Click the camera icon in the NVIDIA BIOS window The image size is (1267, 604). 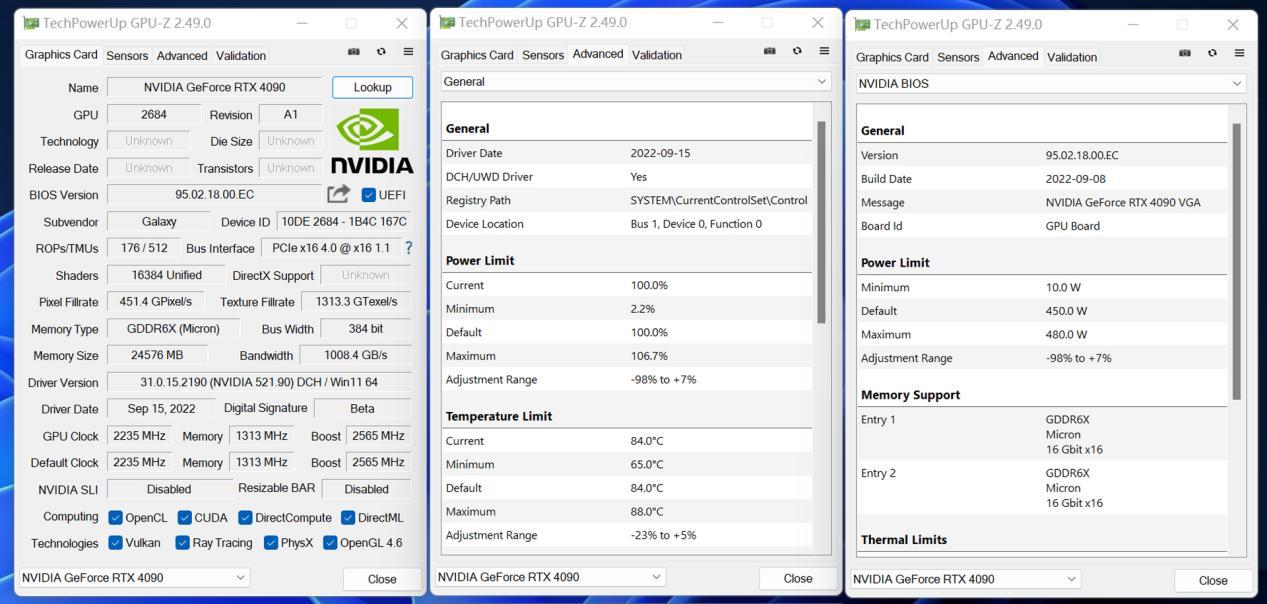[1185, 53]
